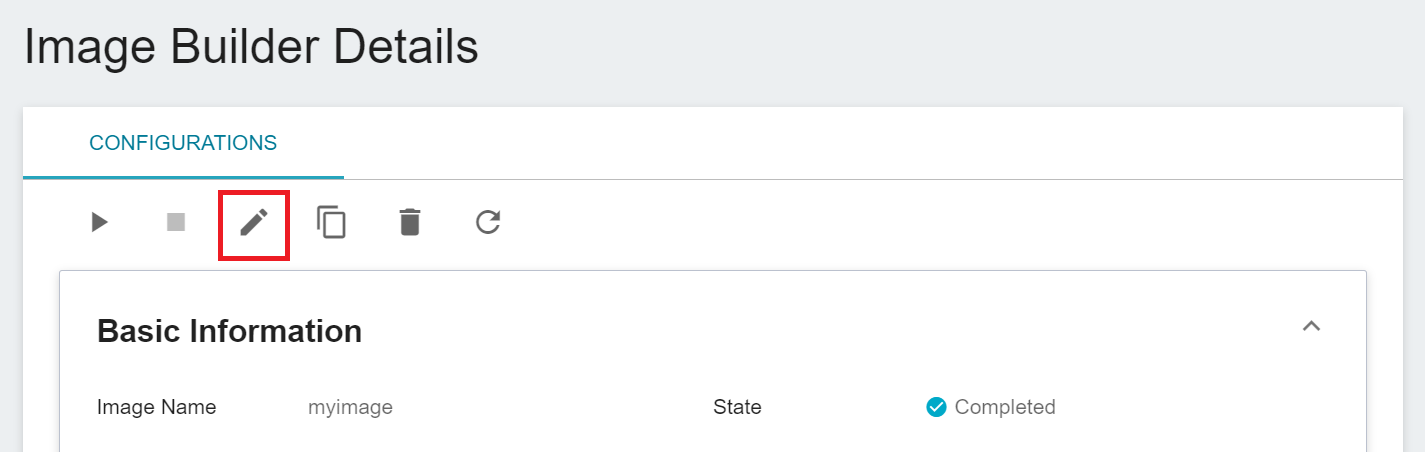Start the image build with the play icon

point(99,222)
